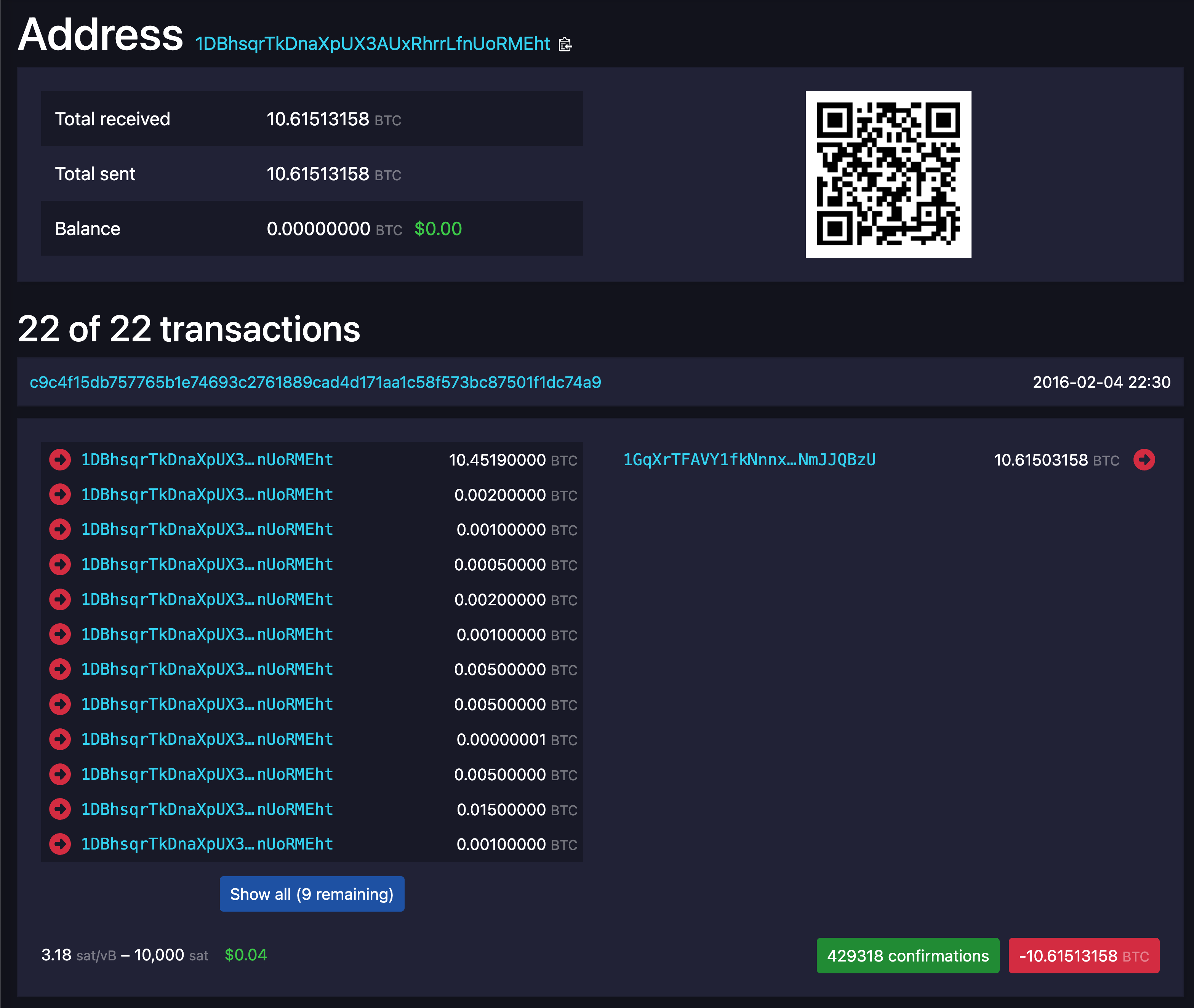Expand inputs with Show all (9 remaining)

coord(312,894)
